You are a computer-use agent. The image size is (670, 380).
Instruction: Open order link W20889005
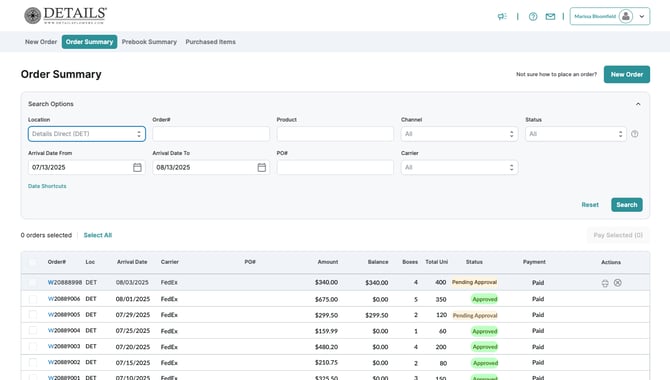(x=64, y=315)
